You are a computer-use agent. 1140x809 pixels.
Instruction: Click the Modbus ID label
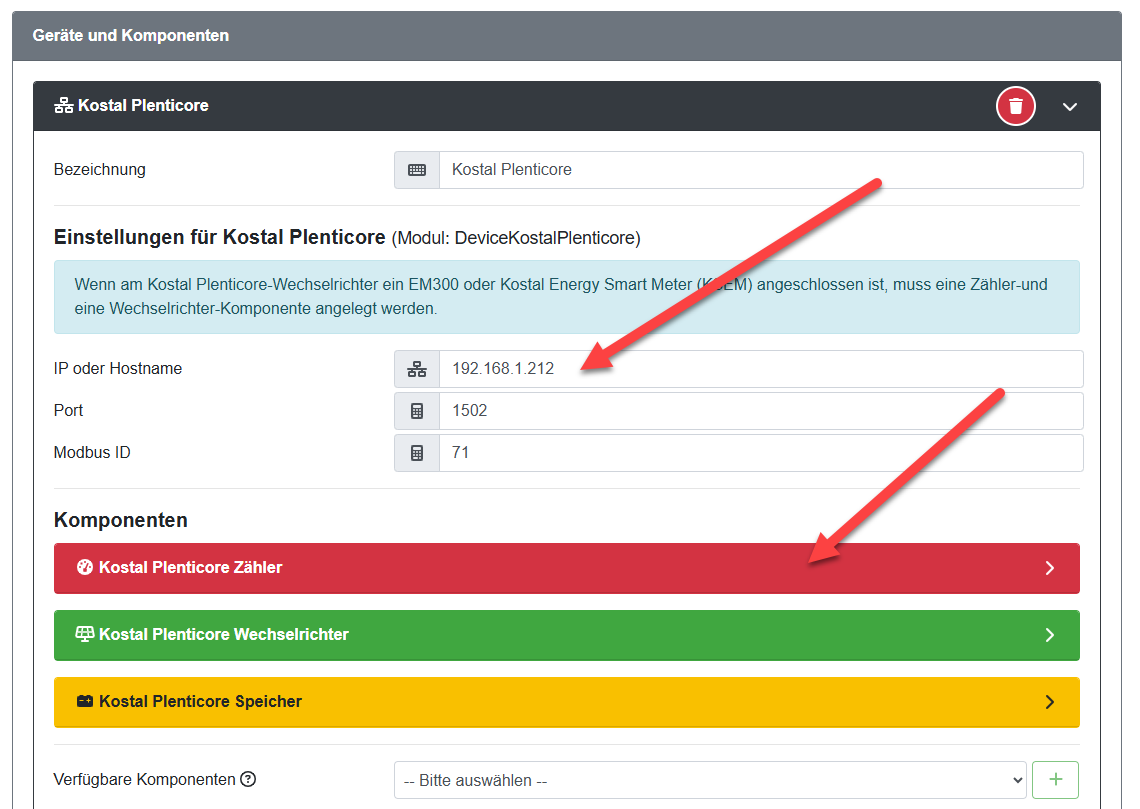click(x=92, y=453)
